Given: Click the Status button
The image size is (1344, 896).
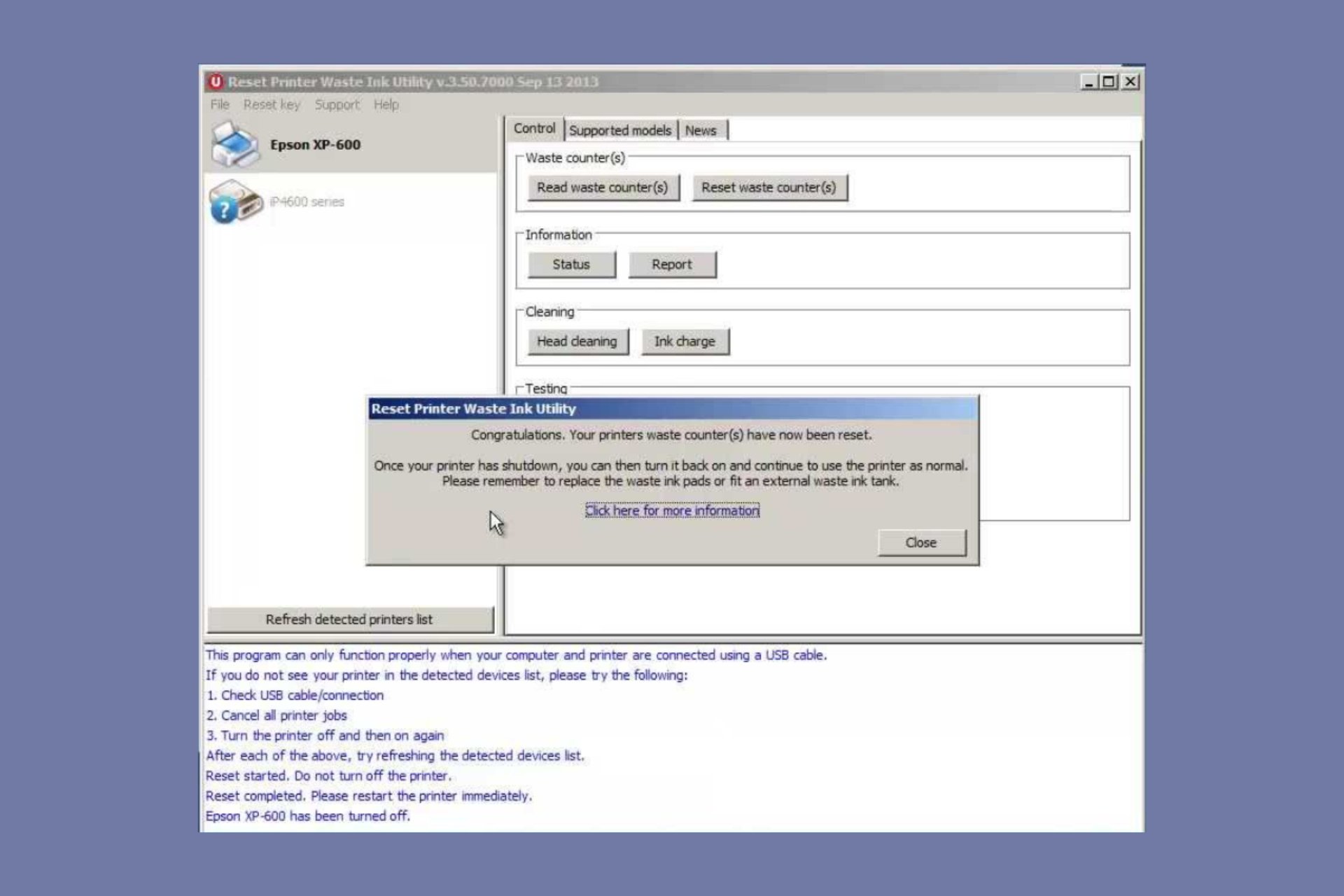Looking at the screenshot, I should 571,265.
